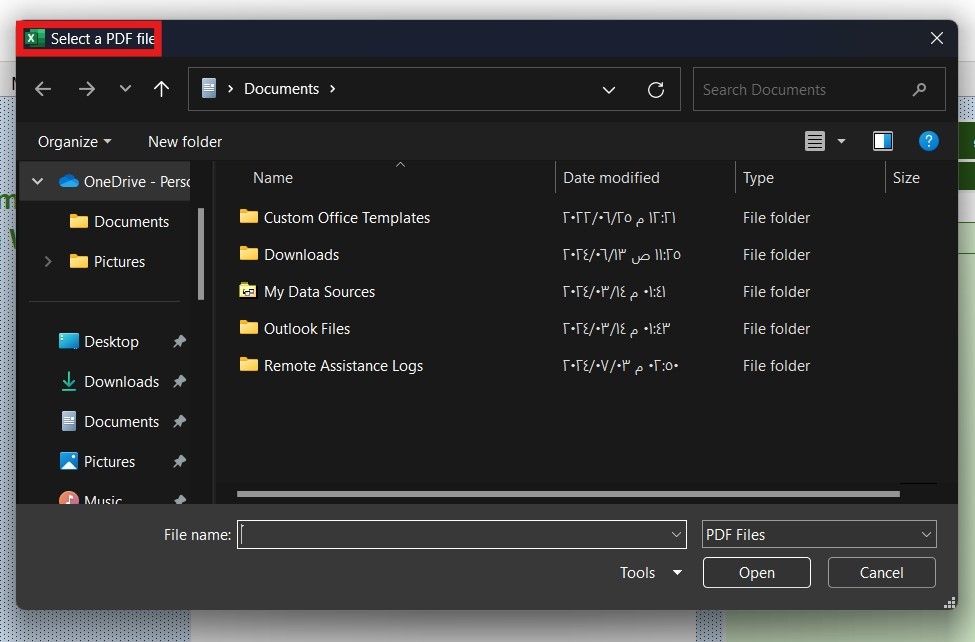The image size is (975, 642).
Task: Click the New folder button
Action: tap(185, 142)
